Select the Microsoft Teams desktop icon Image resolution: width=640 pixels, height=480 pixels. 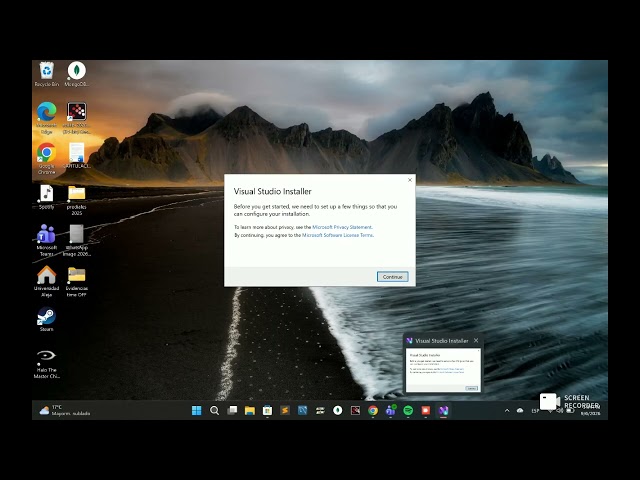pyautogui.click(x=47, y=240)
